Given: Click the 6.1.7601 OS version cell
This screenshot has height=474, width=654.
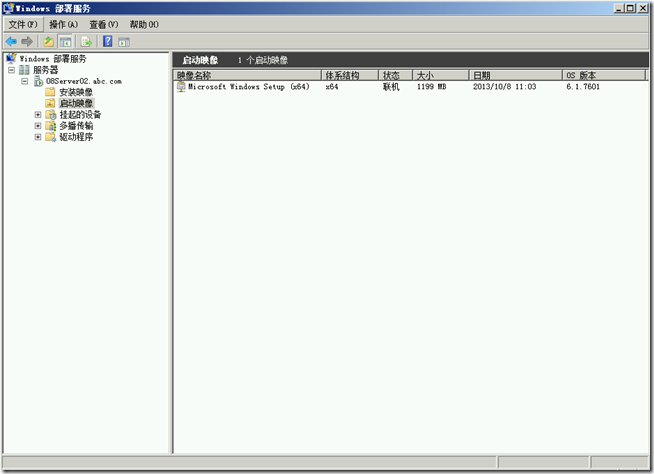Looking at the screenshot, I should pyautogui.click(x=583, y=87).
